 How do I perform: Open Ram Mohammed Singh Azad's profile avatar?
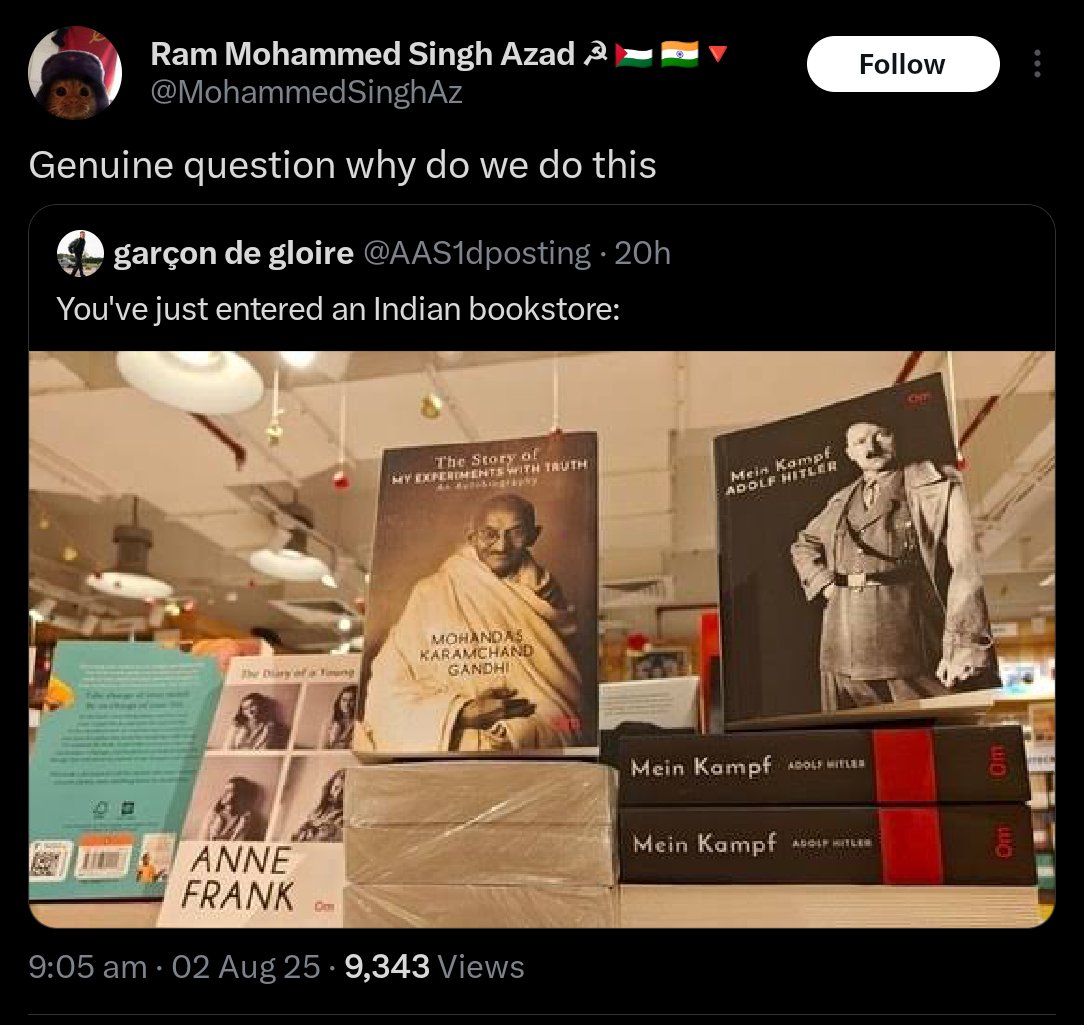pyautogui.click(x=75, y=73)
